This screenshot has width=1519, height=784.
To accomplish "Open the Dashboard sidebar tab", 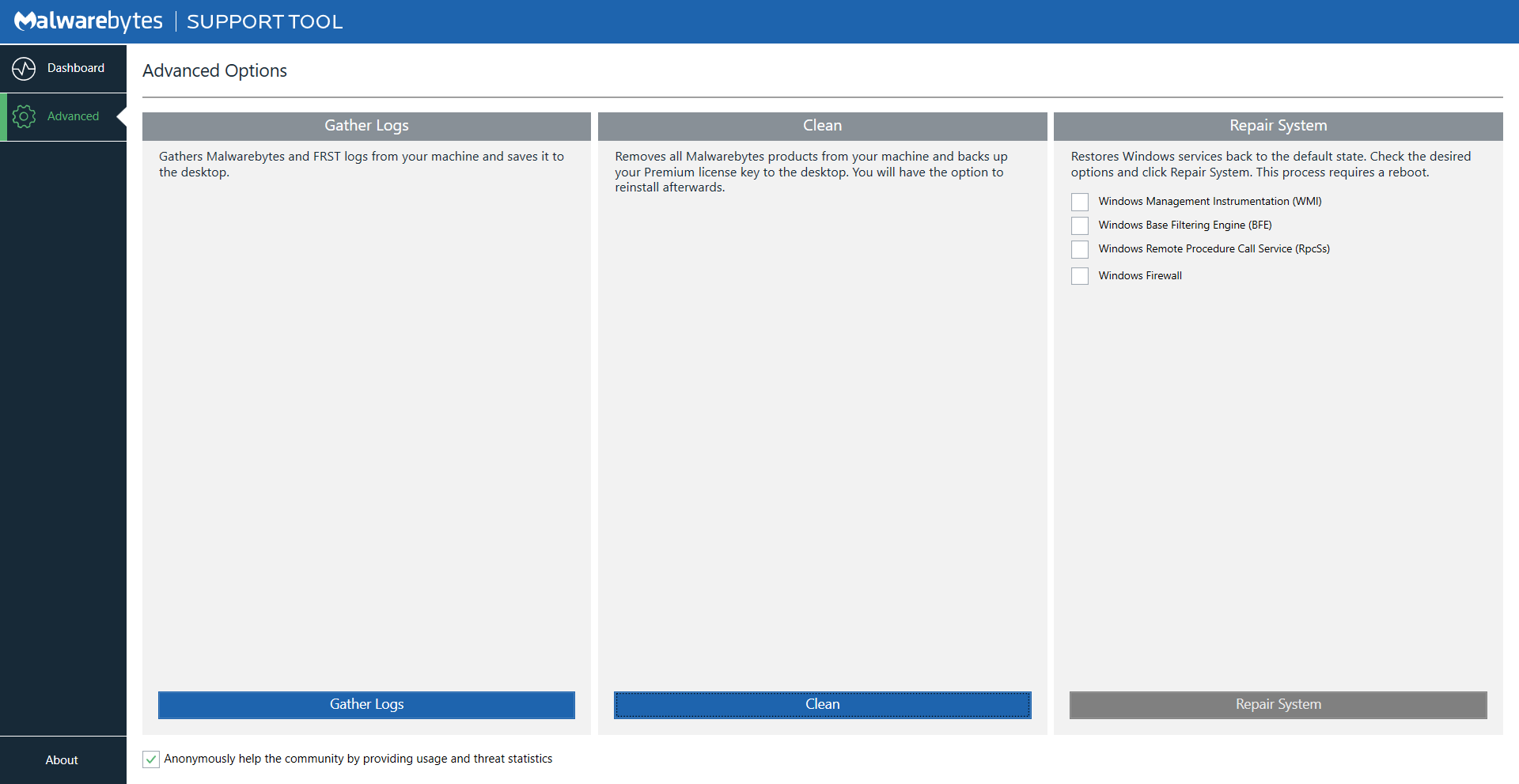I will 63,69.
